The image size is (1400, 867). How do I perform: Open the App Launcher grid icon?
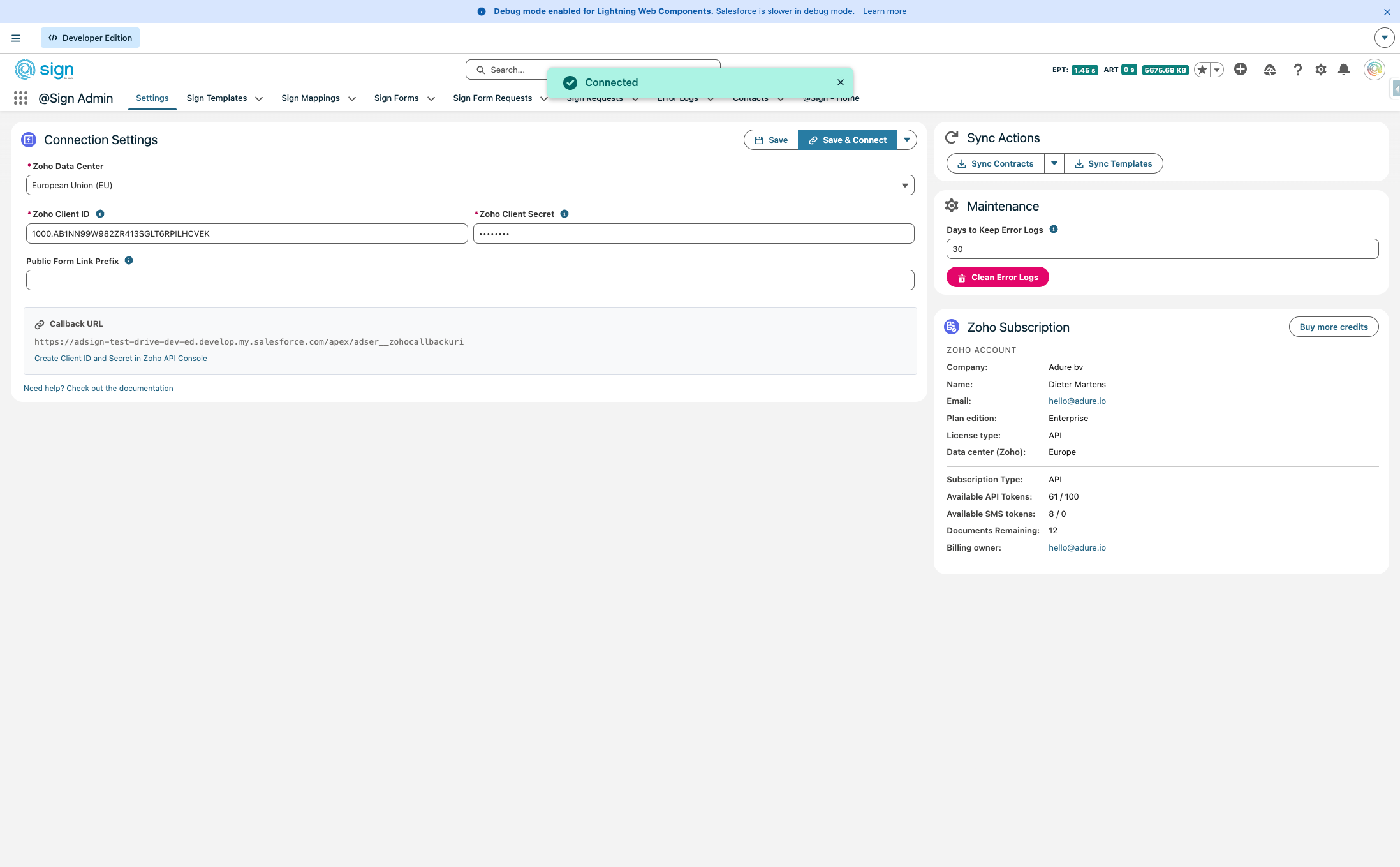(x=20, y=98)
